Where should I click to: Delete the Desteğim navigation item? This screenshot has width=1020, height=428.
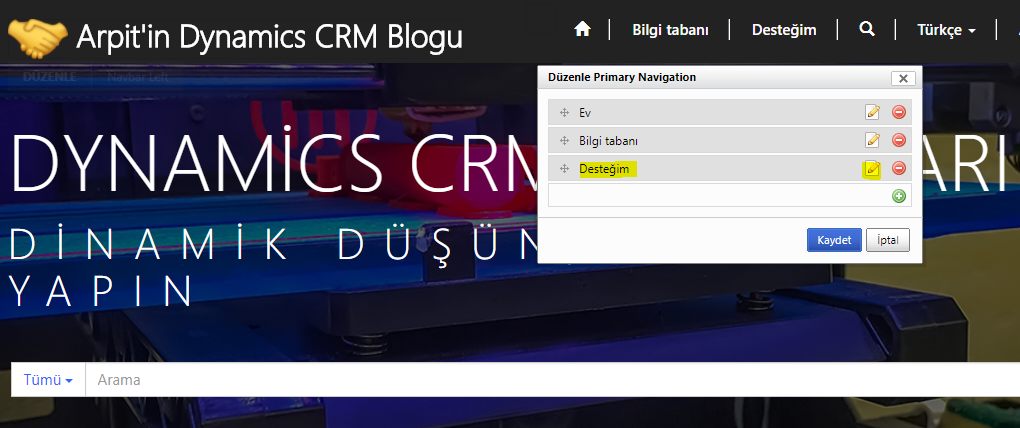(898, 168)
